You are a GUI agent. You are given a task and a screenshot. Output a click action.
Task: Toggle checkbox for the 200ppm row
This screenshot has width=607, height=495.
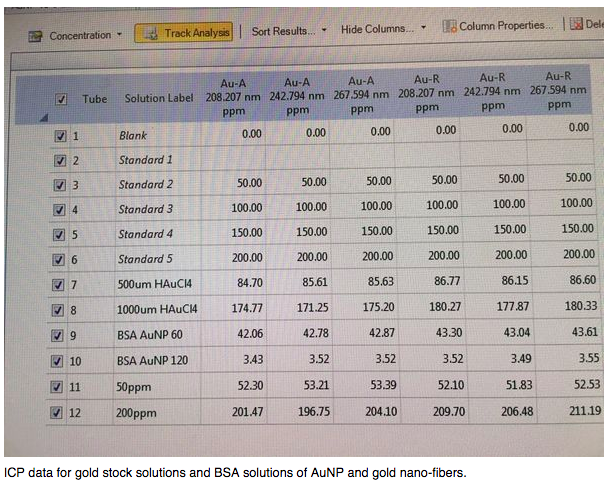coord(59,412)
